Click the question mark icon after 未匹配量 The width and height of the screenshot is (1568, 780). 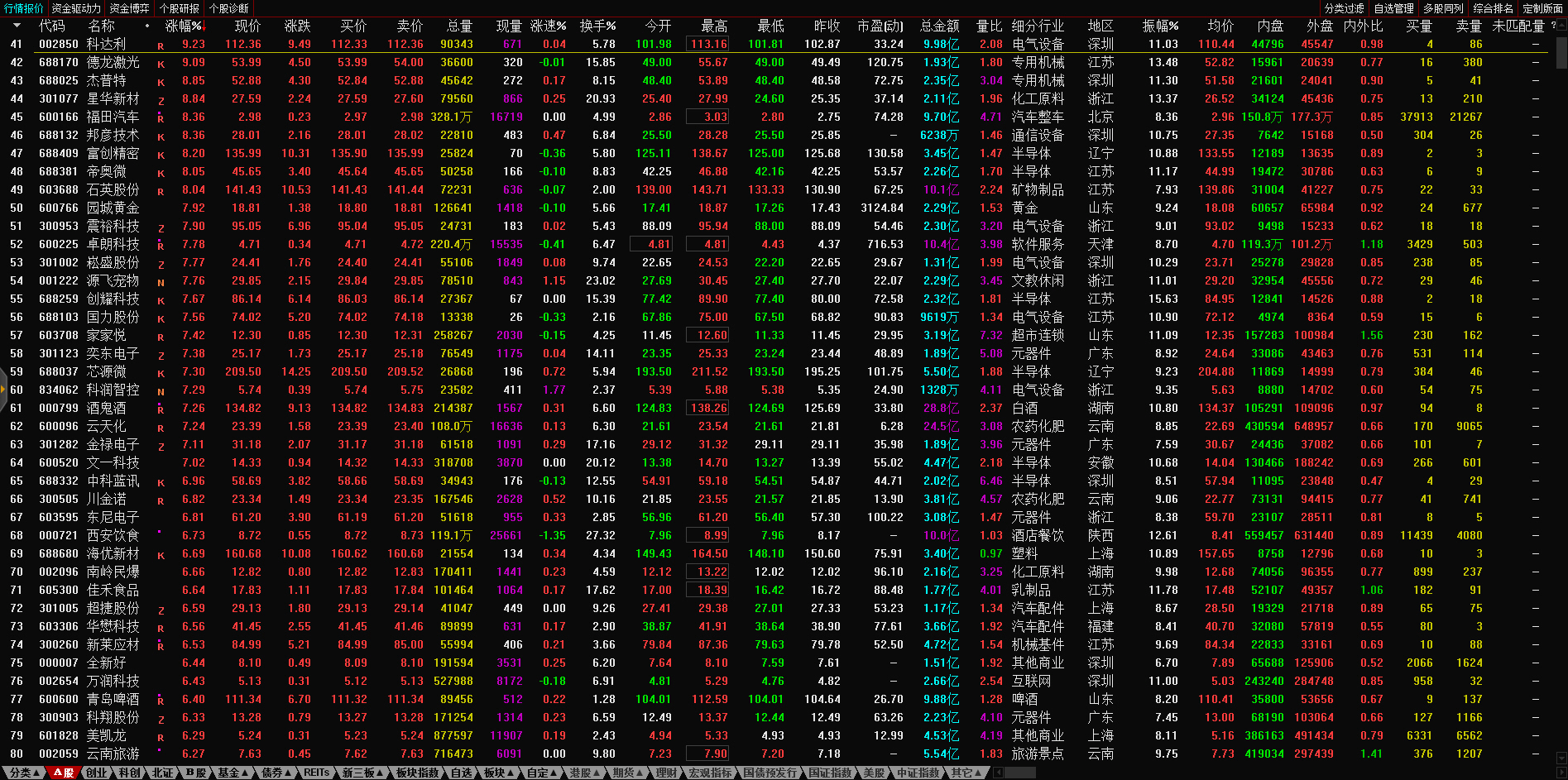[1553, 26]
